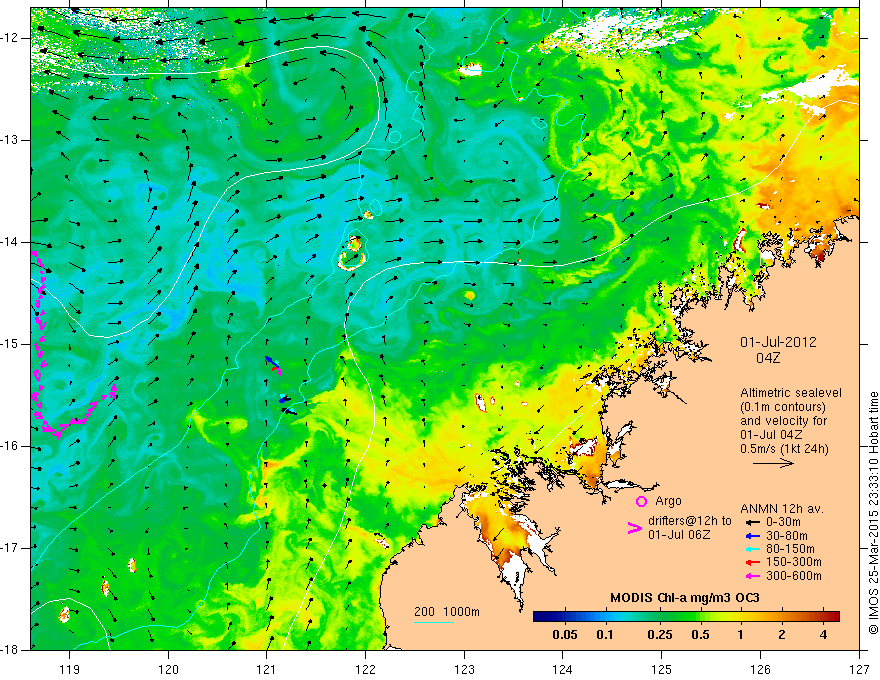Click the colorbar value 2

782,635
